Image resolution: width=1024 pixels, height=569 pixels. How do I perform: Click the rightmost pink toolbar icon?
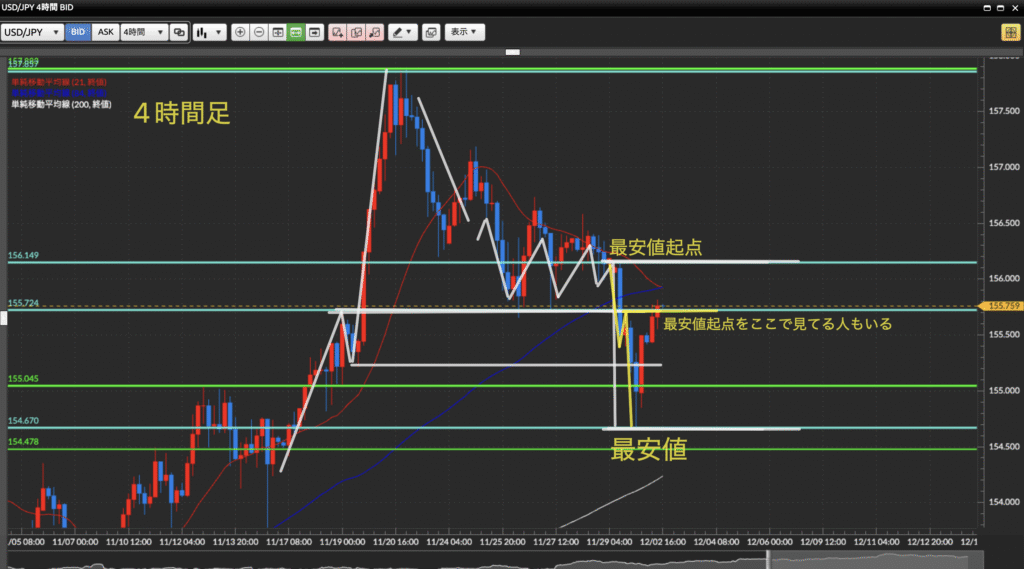pos(375,32)
